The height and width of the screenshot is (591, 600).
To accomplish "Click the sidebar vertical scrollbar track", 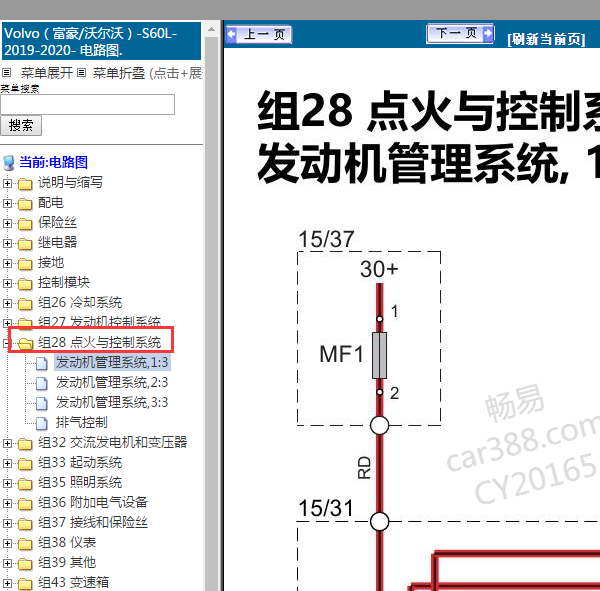I will tap(212, 314).
